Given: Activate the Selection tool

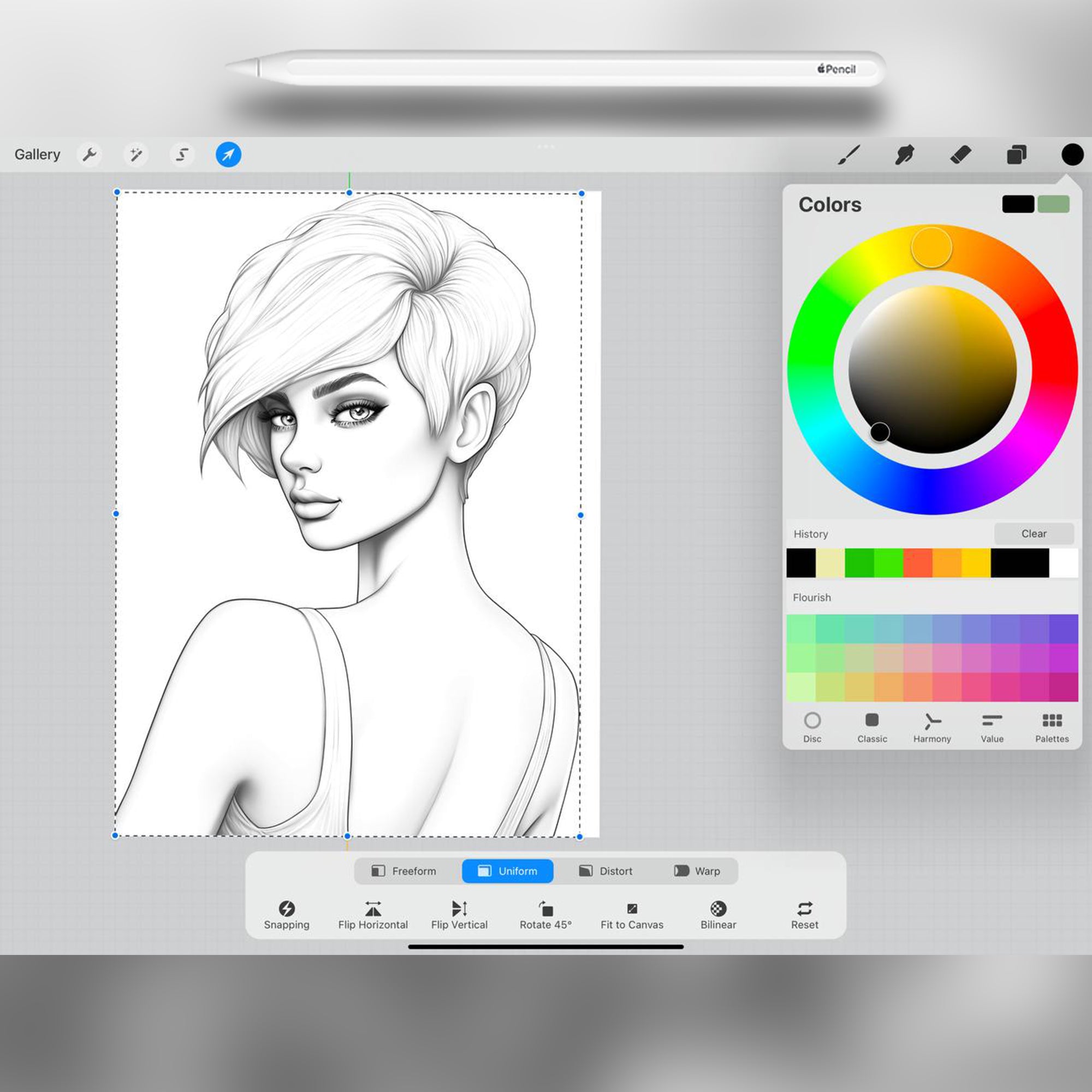Looking at the screenshot, I should click(x=182, y=154).
